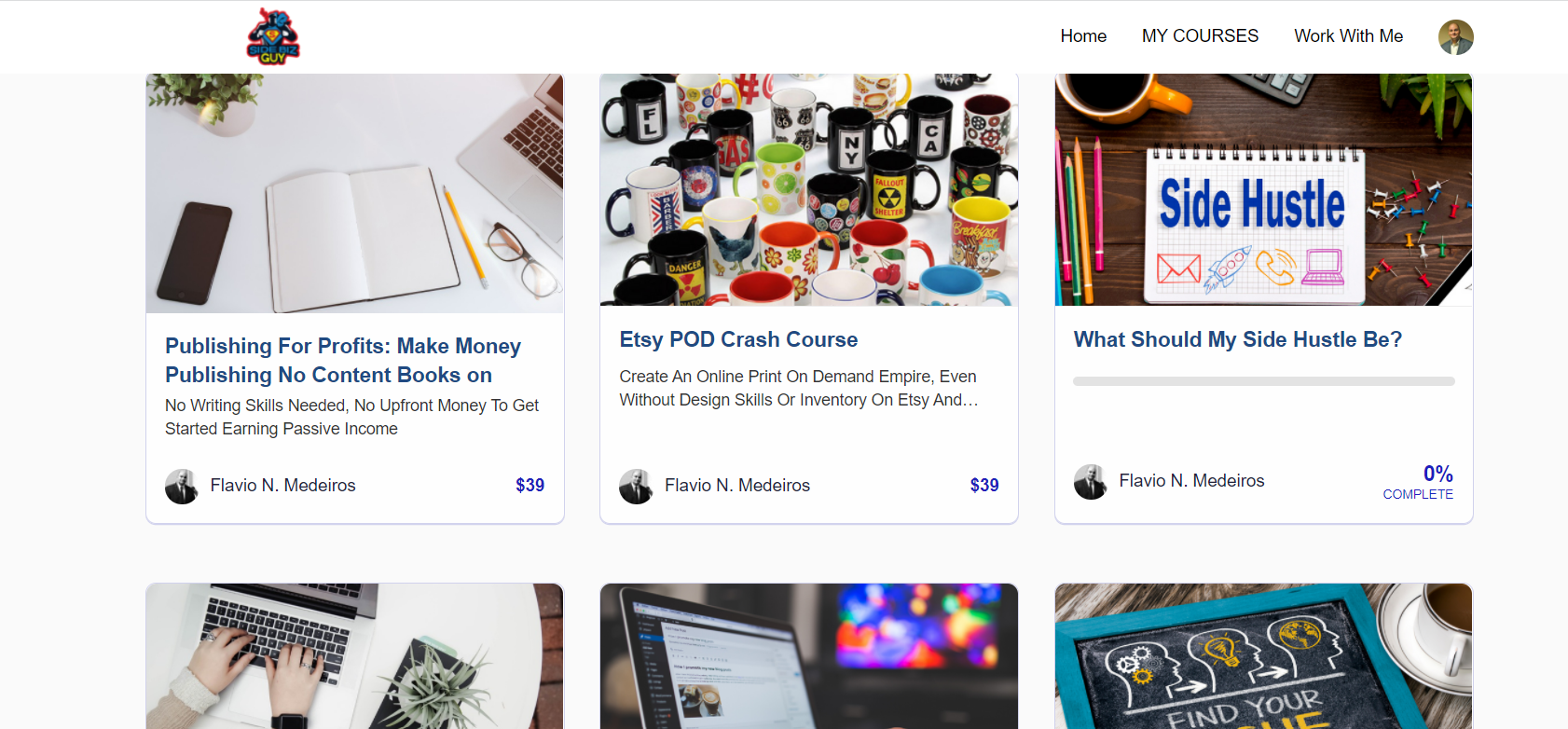Open the laptop screen with bokeh lights thumbnail

[x=809, y=656]
